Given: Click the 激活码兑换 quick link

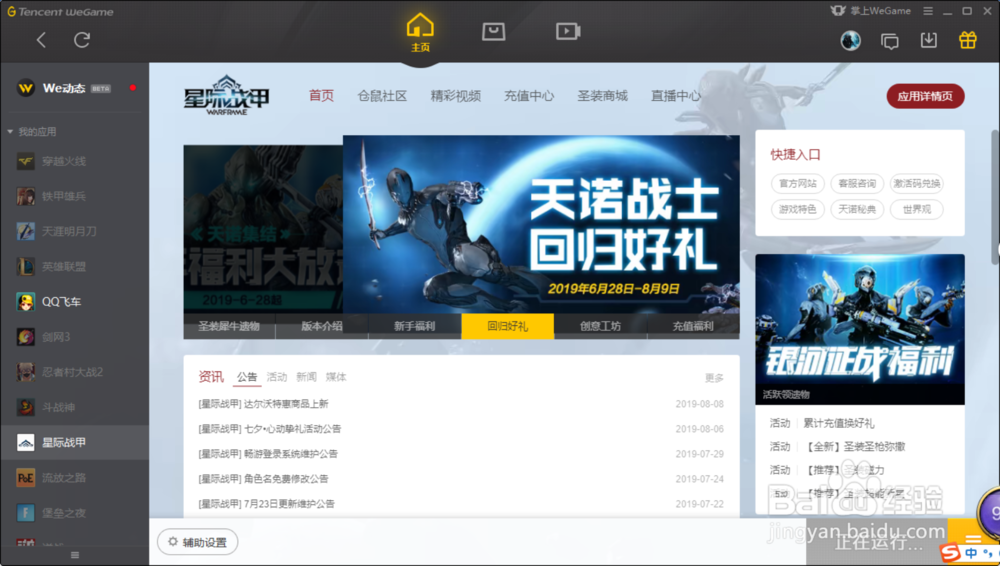Looking at the screenshot, I should point(916,184).
